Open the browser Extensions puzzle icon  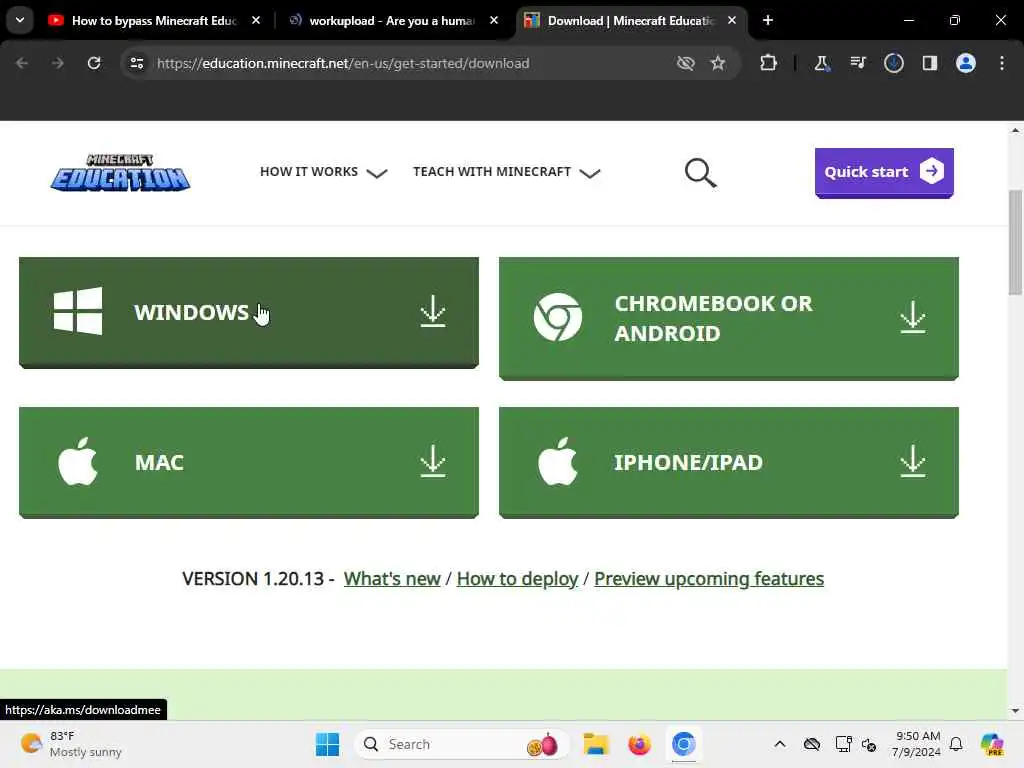pyautogui.click(x=769, y=63)
